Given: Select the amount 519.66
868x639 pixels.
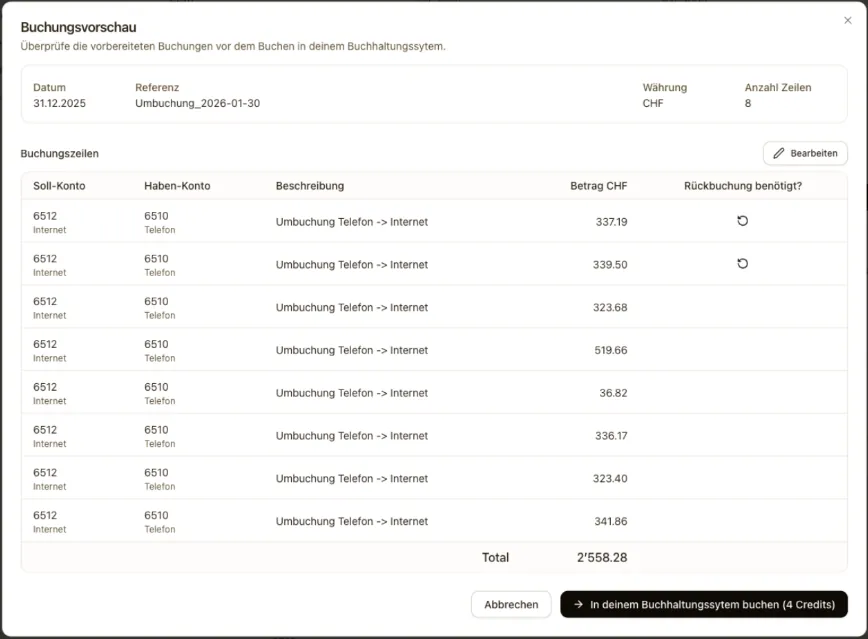Looking at the screenshot, I should point(611,350).
